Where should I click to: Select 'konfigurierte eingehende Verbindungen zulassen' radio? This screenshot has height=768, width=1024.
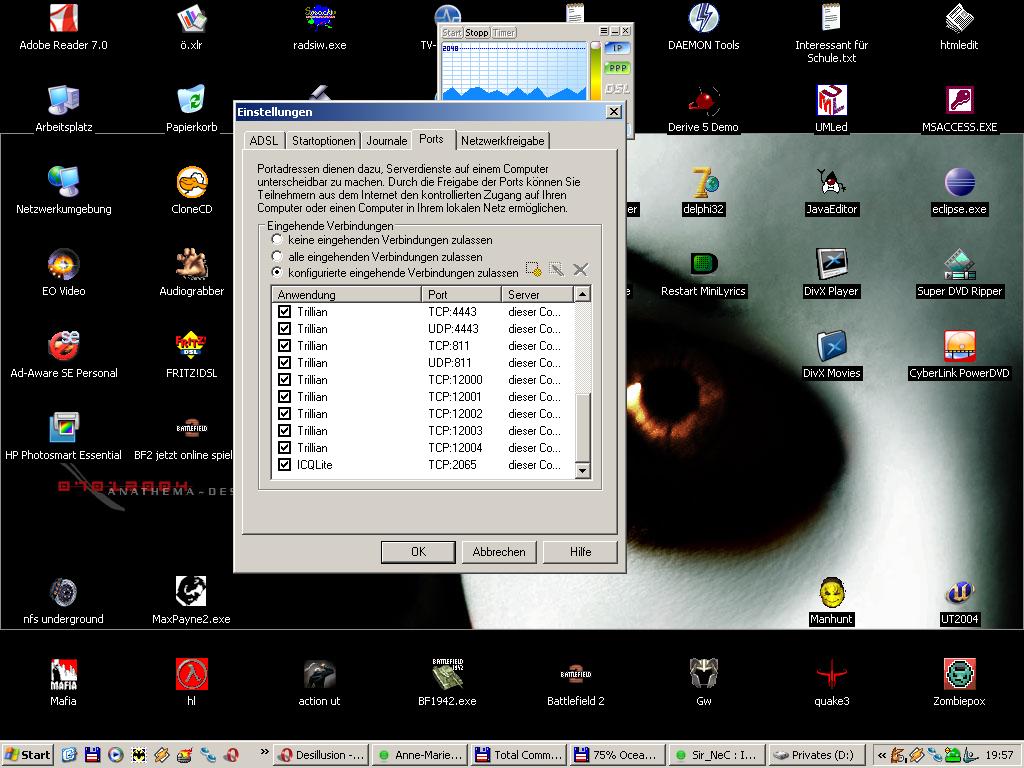tap(277, 272)
